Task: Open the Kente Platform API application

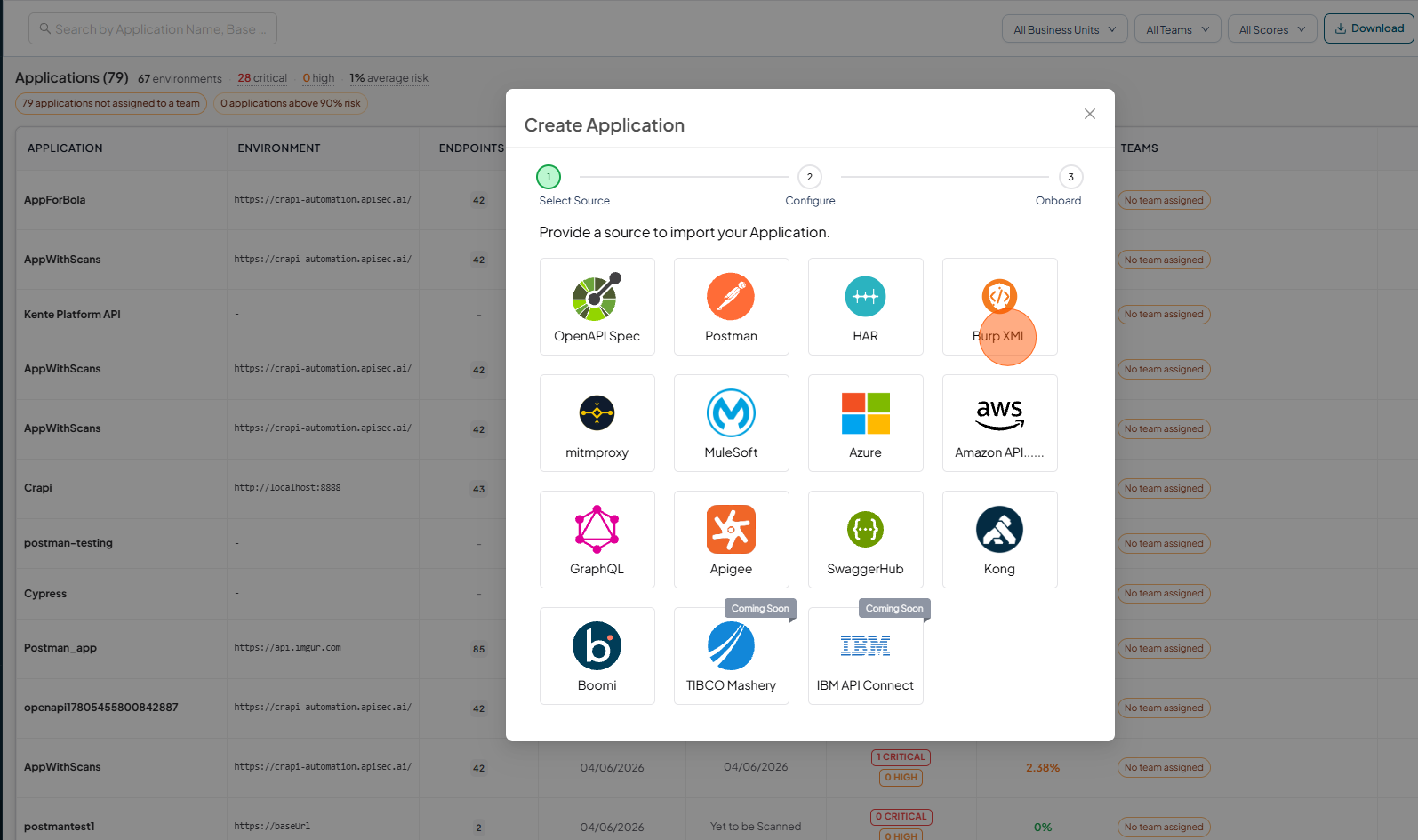Action: point(72,315)
